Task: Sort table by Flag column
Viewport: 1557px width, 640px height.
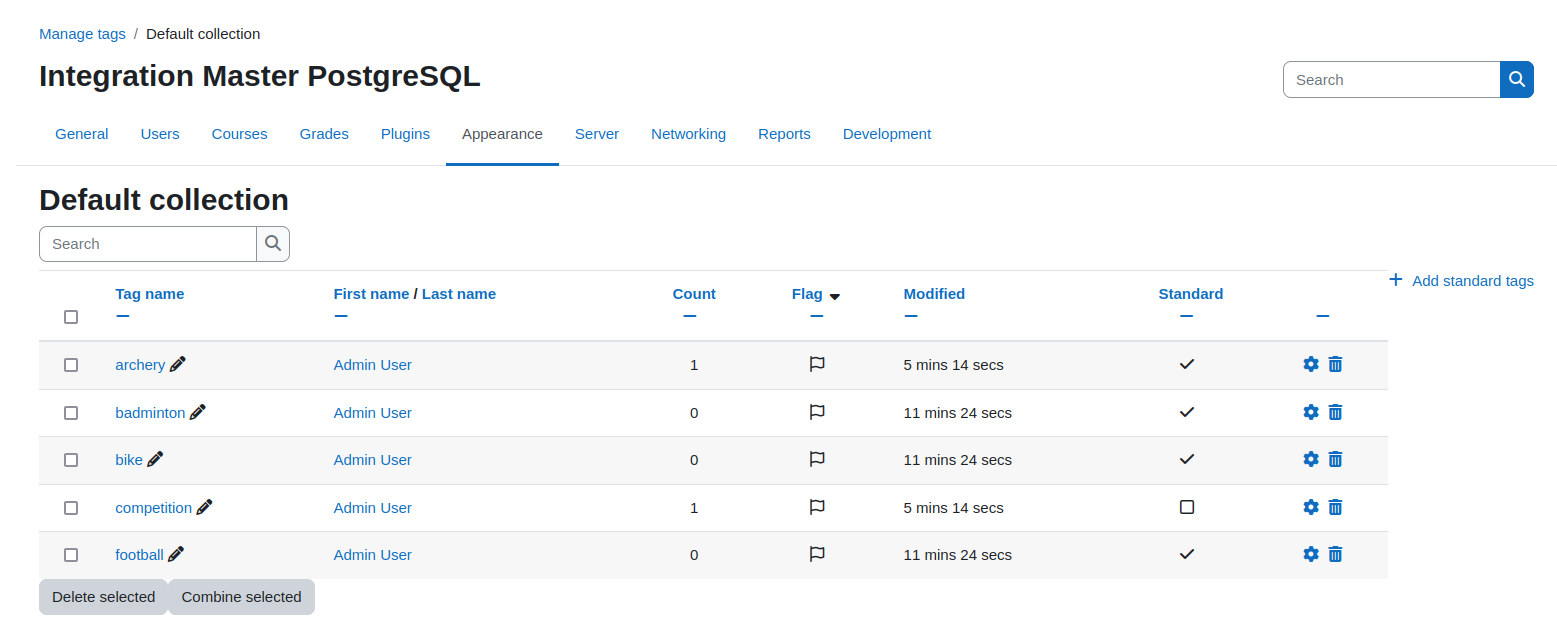Action: pyautogui.click(x=807, y=294)
